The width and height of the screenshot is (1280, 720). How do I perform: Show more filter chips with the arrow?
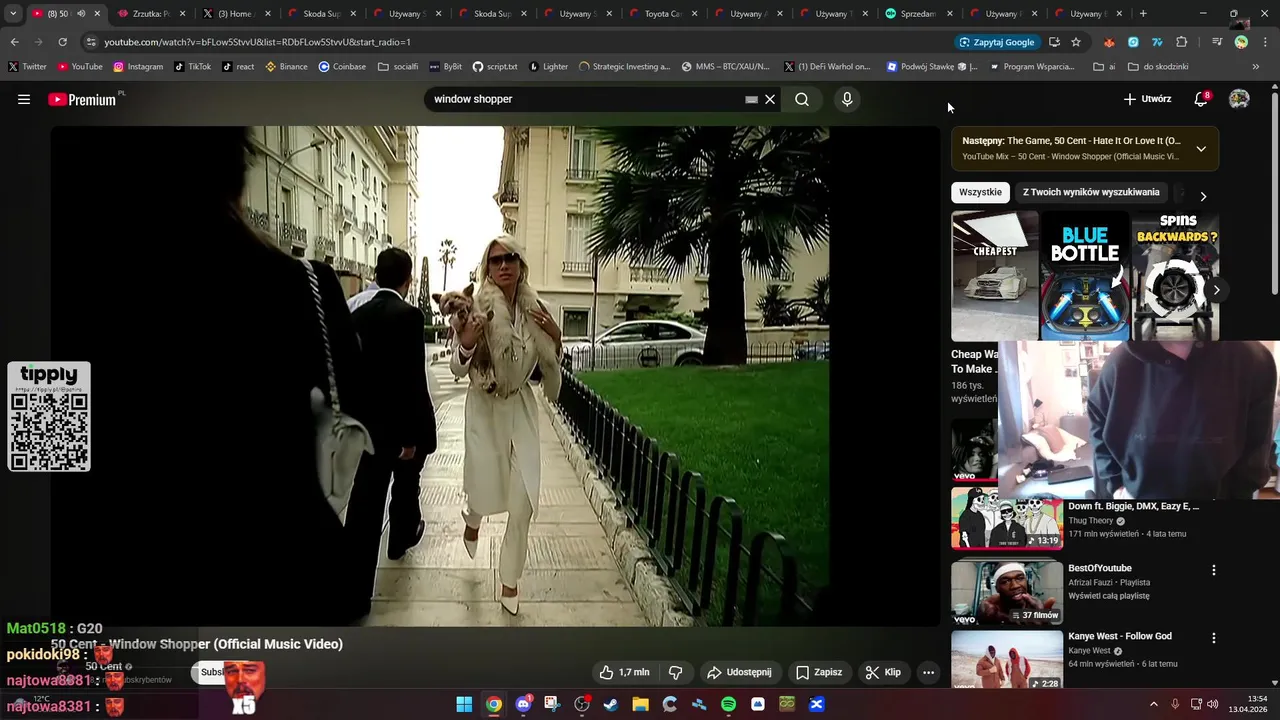[x=1203, y=196]
